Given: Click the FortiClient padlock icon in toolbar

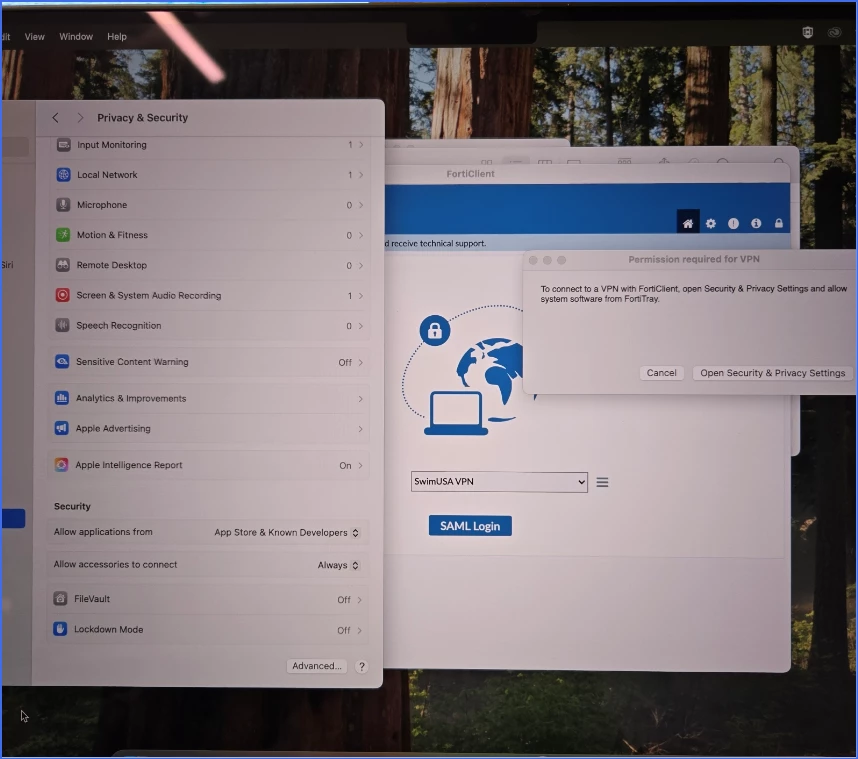Looking at the screenshot, I should [x=779, y=223].
